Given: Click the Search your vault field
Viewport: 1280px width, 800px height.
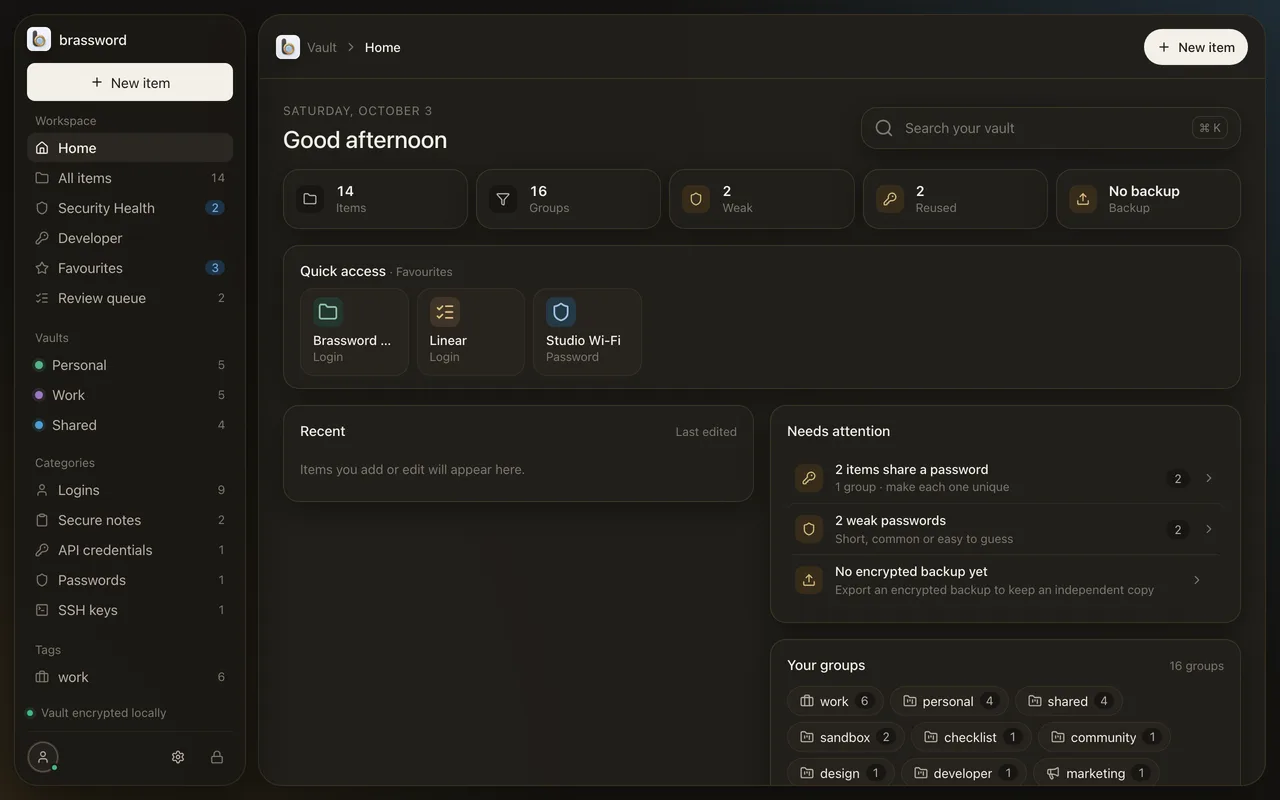Looking at the screenshot, I should pyautogui.click(x=1051, y=128).
